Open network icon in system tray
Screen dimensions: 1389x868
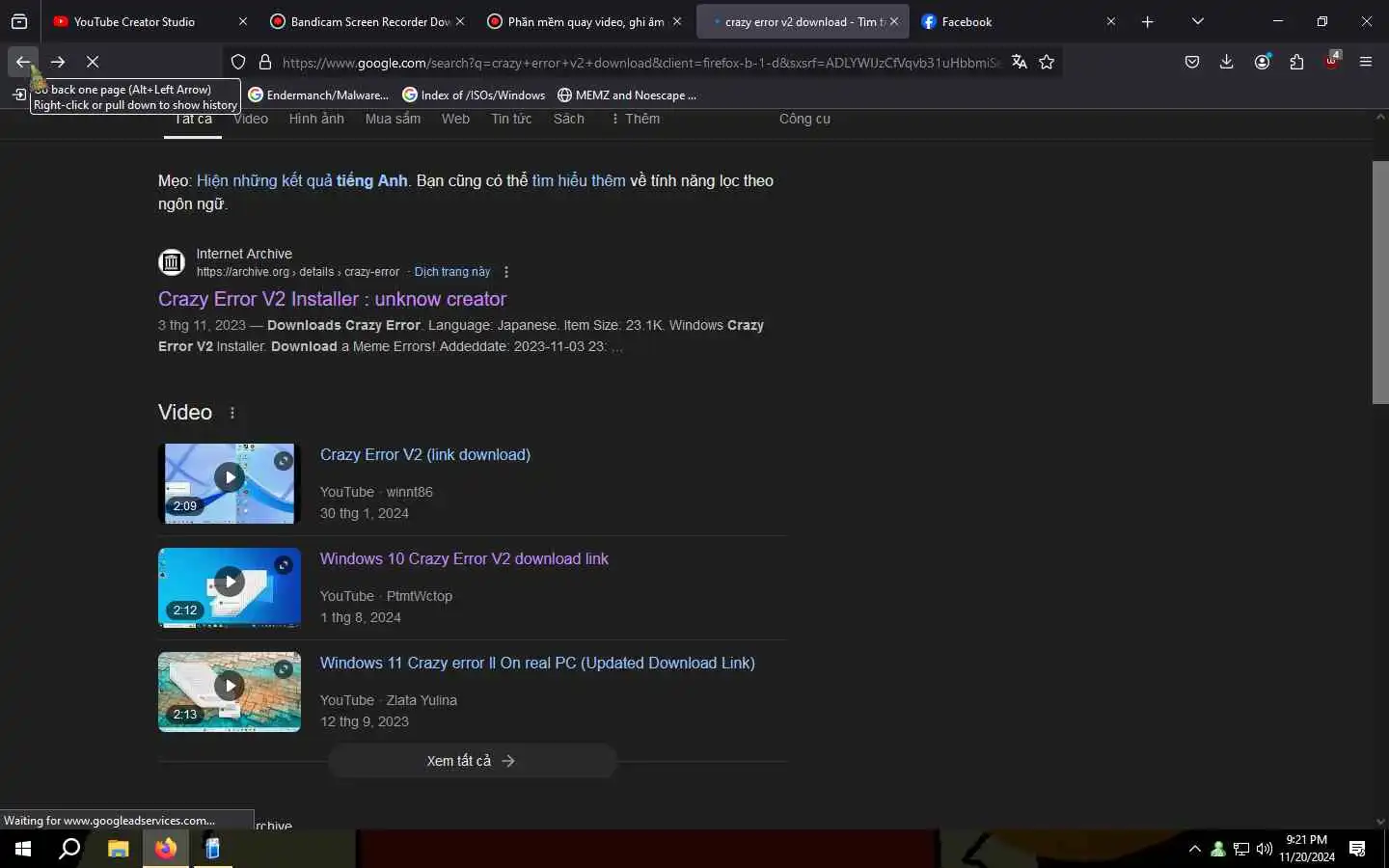(x=1241, y=849)
